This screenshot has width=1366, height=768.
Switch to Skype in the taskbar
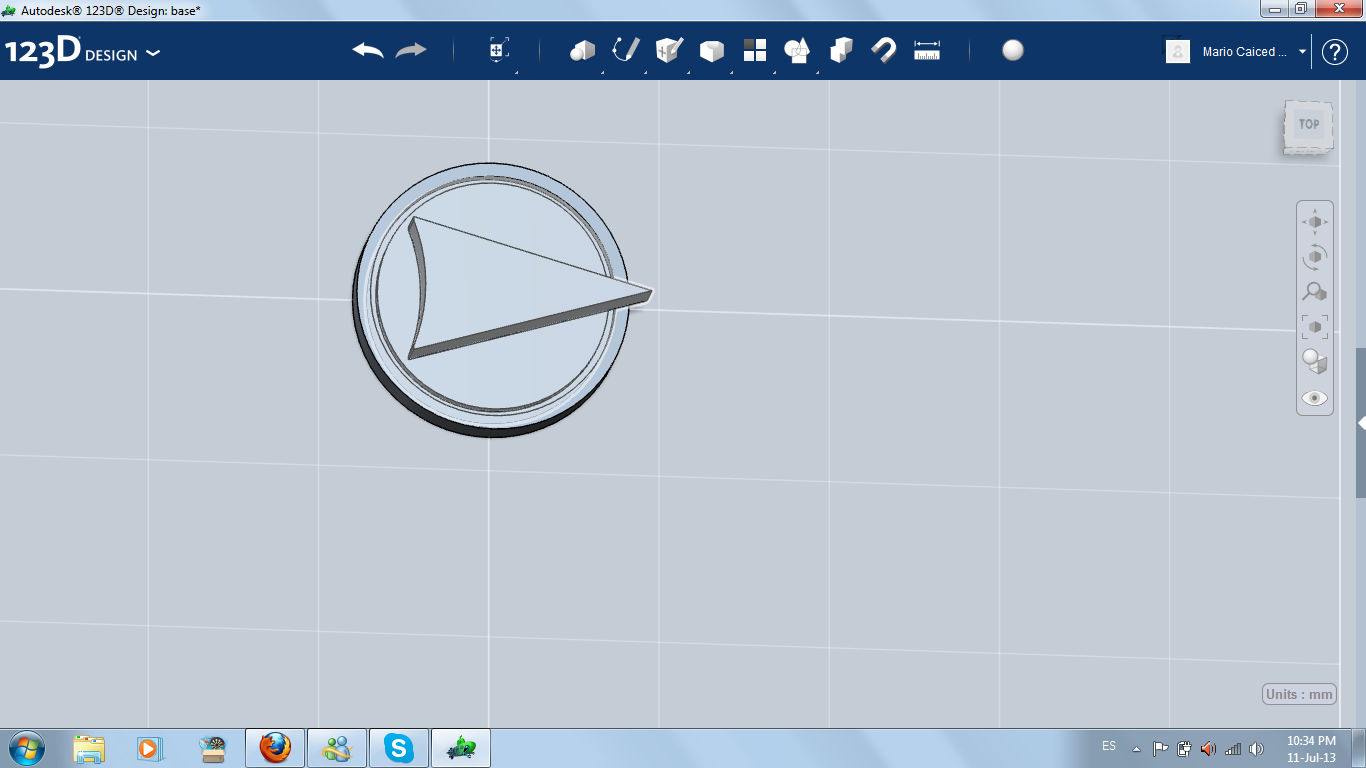pyautogui.click(x=399, y=748)
